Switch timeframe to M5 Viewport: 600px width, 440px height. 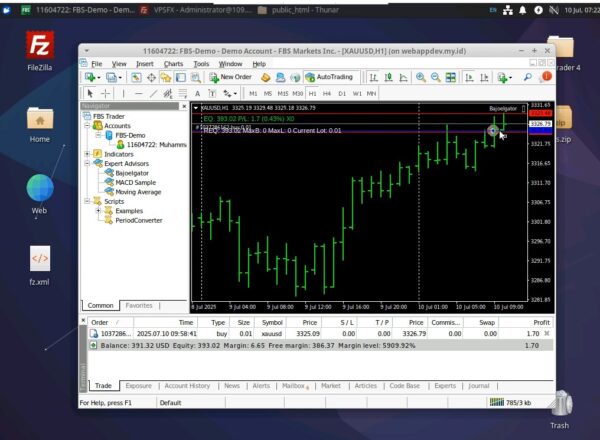[x=268, y=93]
